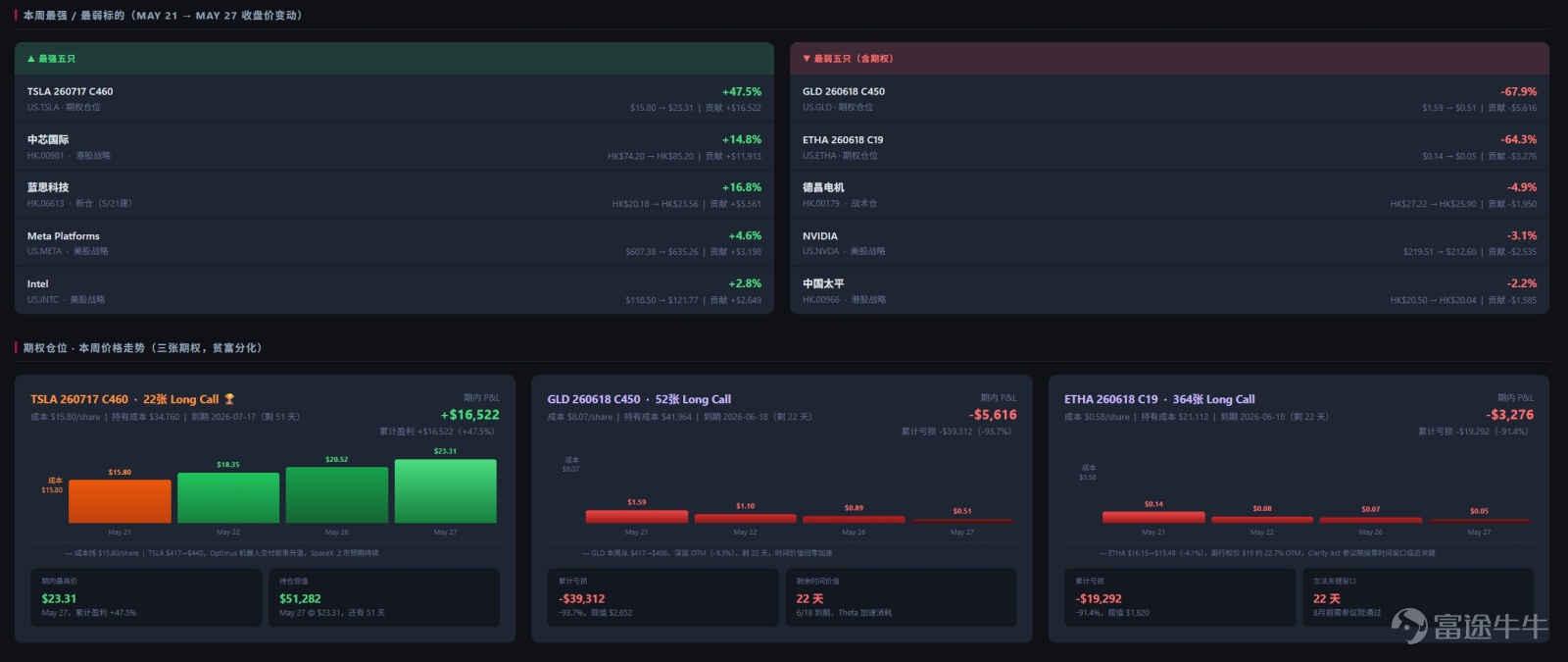
Task: Select the Intel row
Action: coord(394,290)
